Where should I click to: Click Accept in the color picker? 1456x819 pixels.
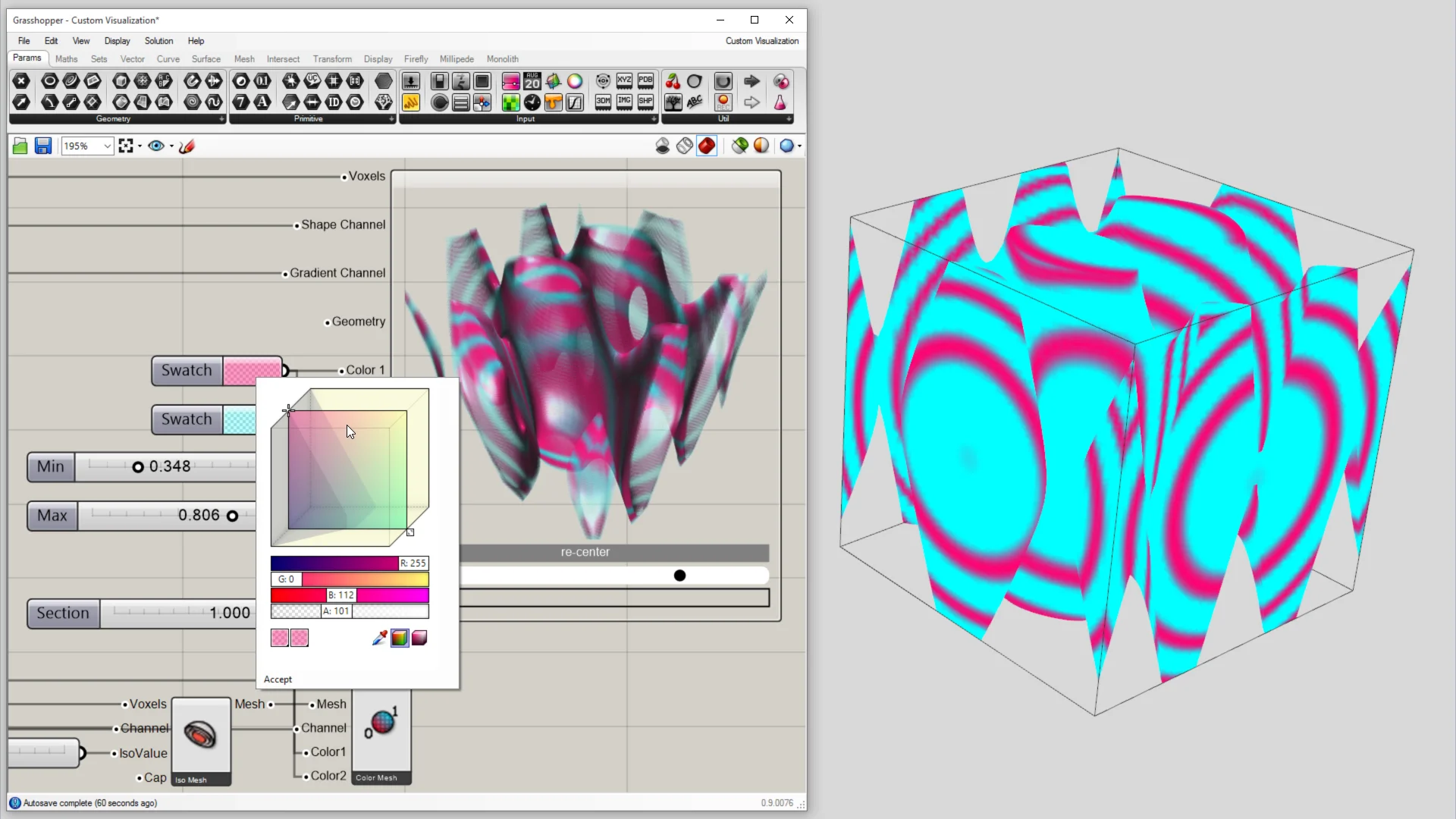[x=278, y=679]
